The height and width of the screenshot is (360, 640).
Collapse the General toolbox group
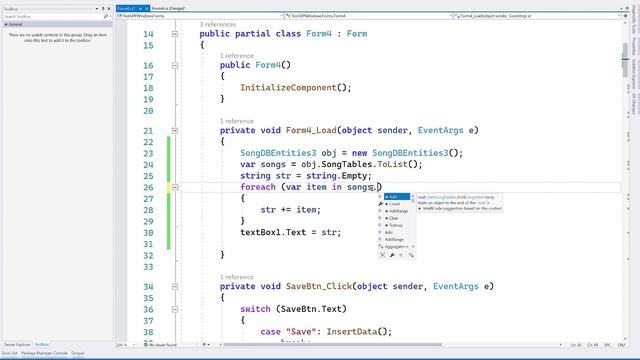(6, 24)
